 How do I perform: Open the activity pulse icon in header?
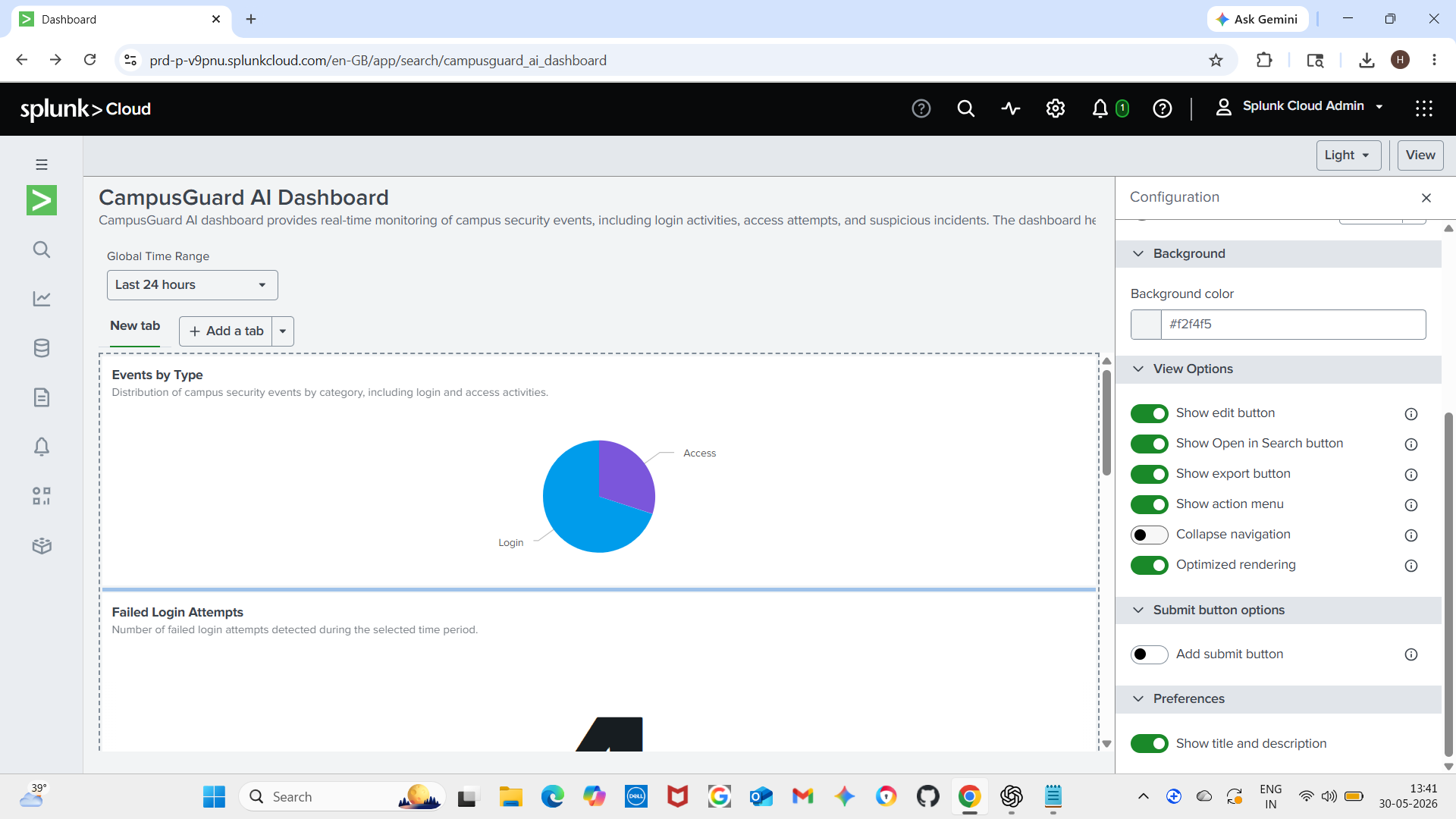(x=1010, y=108)
